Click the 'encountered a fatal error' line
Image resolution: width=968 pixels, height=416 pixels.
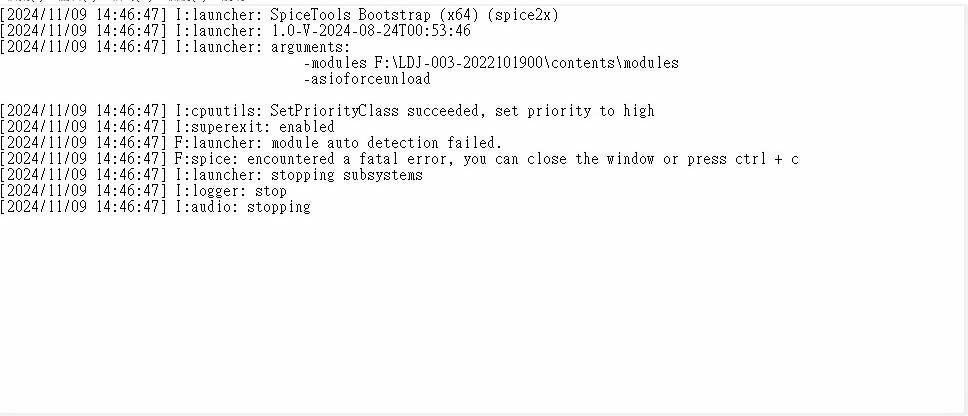point(399,159)
